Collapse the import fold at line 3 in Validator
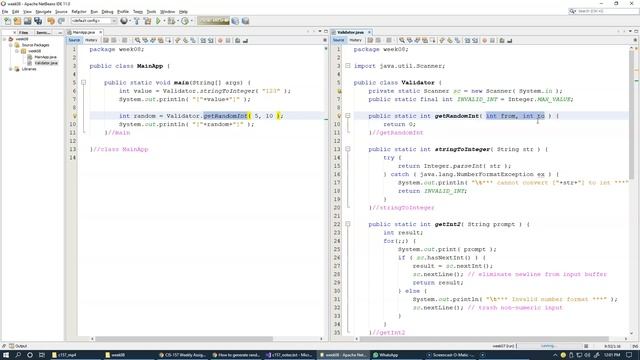 348,66
